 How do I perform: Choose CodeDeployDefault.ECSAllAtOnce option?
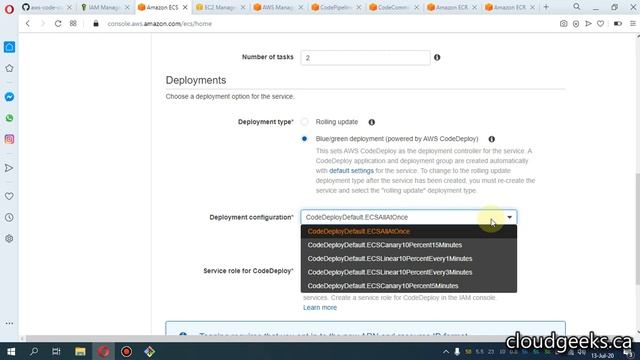[x=409, y=231]
